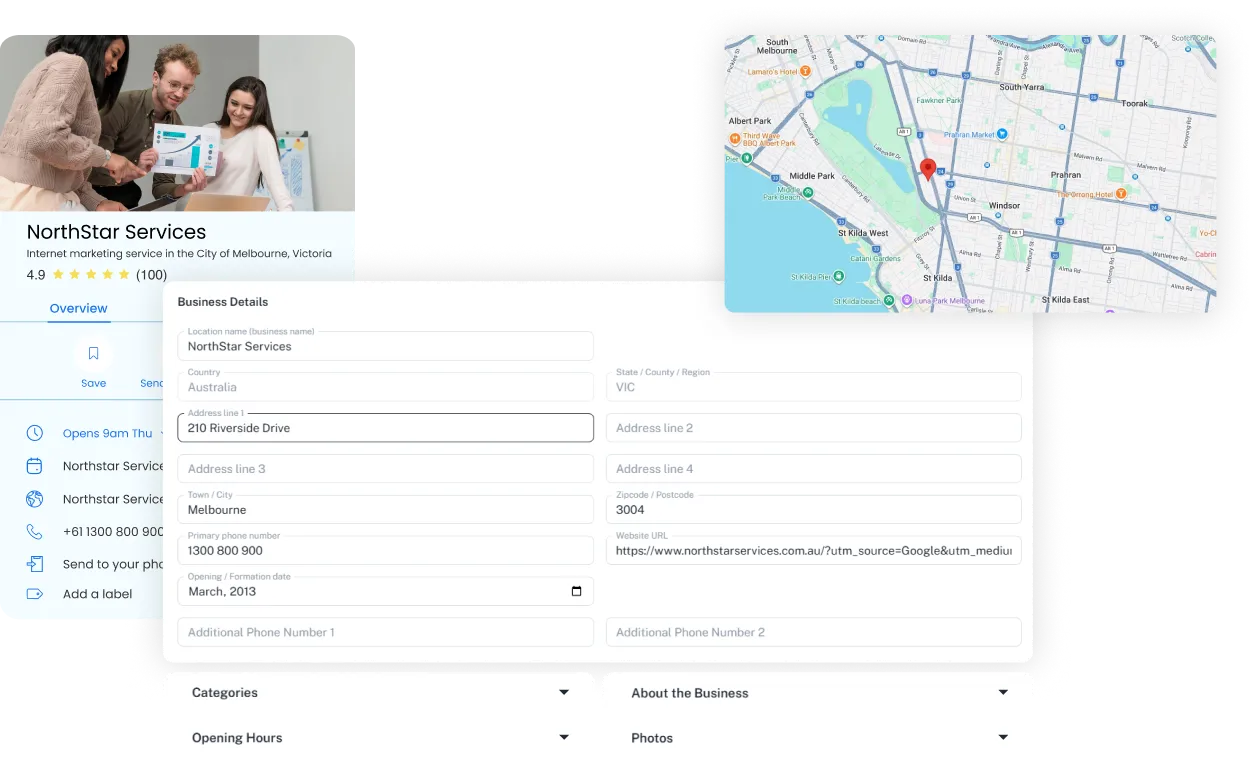The image size is (1255, 758).
Task: Click the St Kilda West label on map
Action: (863, 233)
